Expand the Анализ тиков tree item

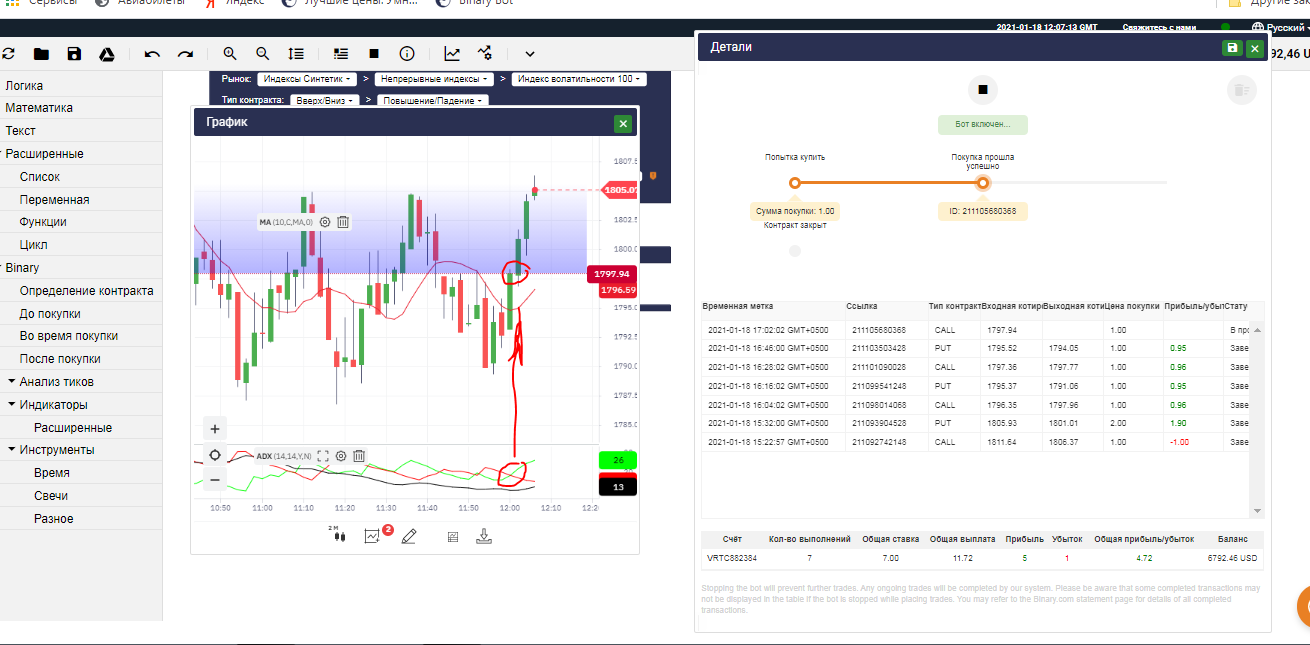pyautogui.click(x=81, y=382)
